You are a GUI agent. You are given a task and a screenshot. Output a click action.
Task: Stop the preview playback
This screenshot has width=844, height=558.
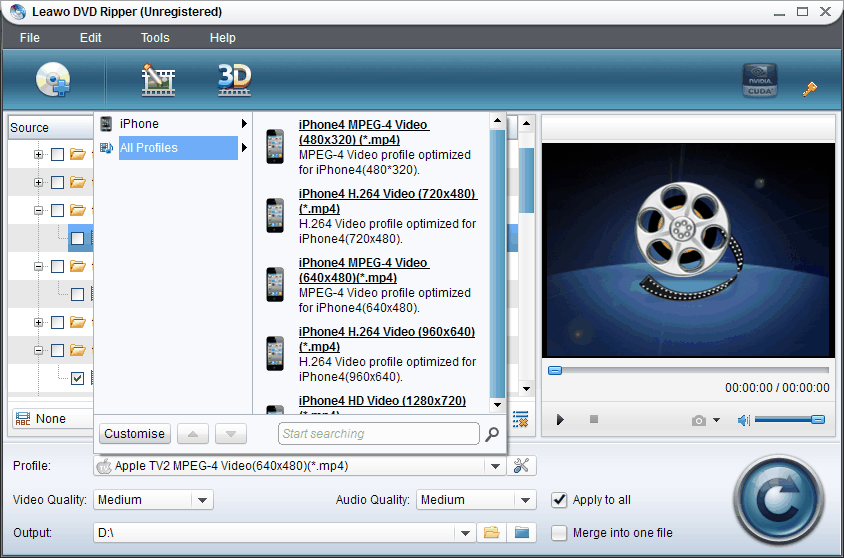coord(594,419)
